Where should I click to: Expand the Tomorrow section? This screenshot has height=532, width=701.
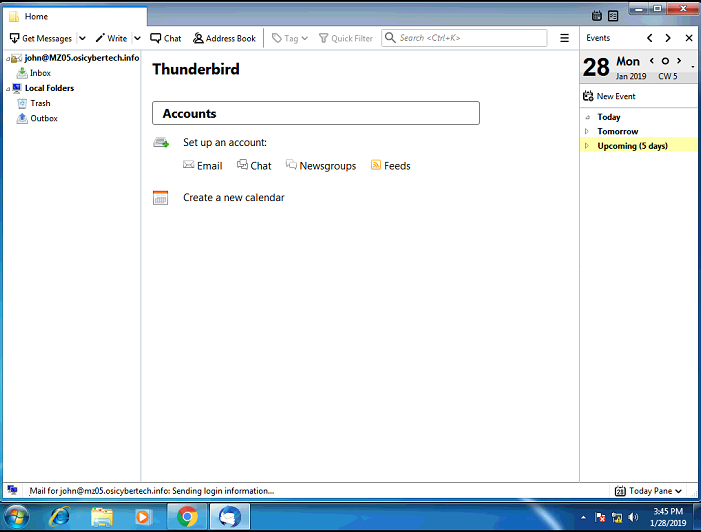click(x=587, y=131)
